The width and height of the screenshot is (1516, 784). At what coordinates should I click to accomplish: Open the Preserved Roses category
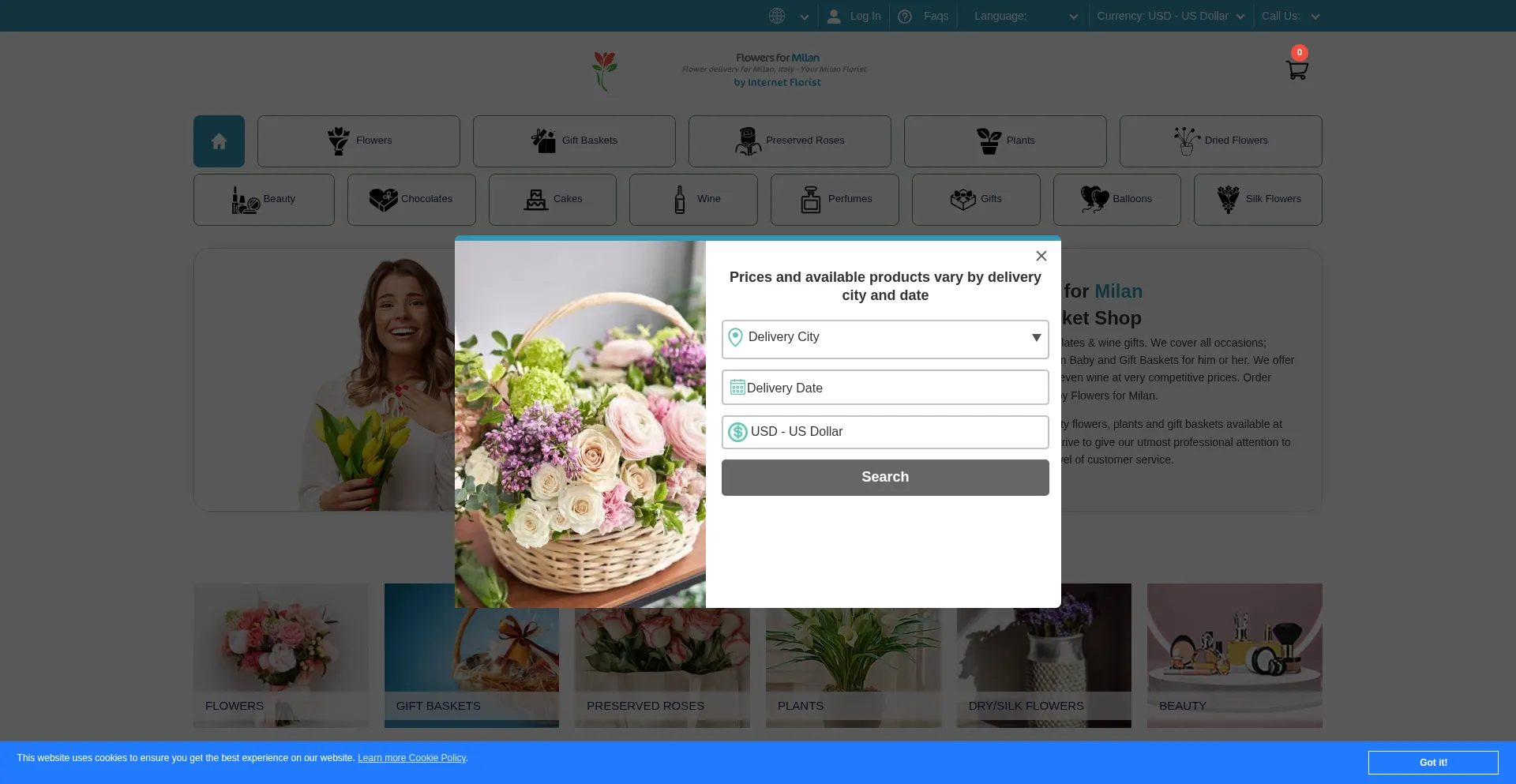[x=790, y=141]
